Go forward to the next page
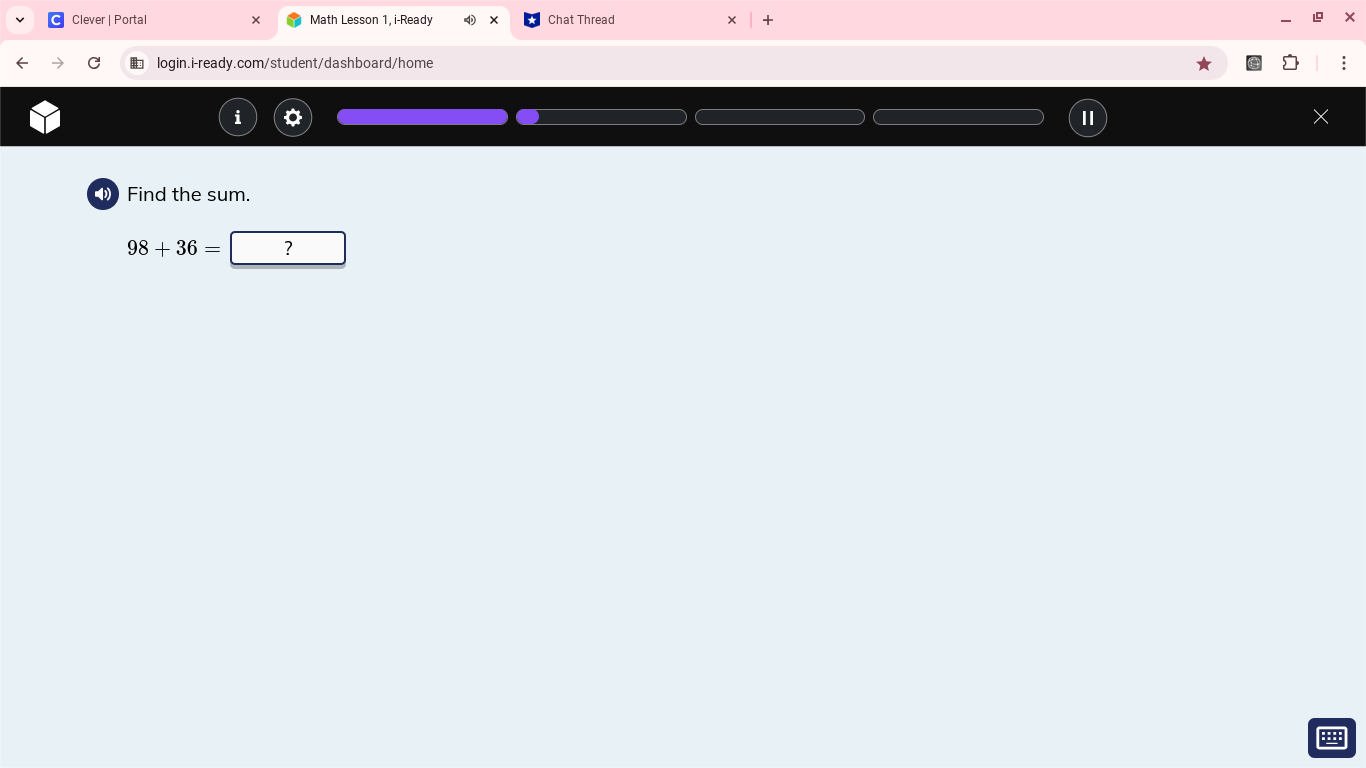The image size is (1366, 768). (x=58, y=63)
